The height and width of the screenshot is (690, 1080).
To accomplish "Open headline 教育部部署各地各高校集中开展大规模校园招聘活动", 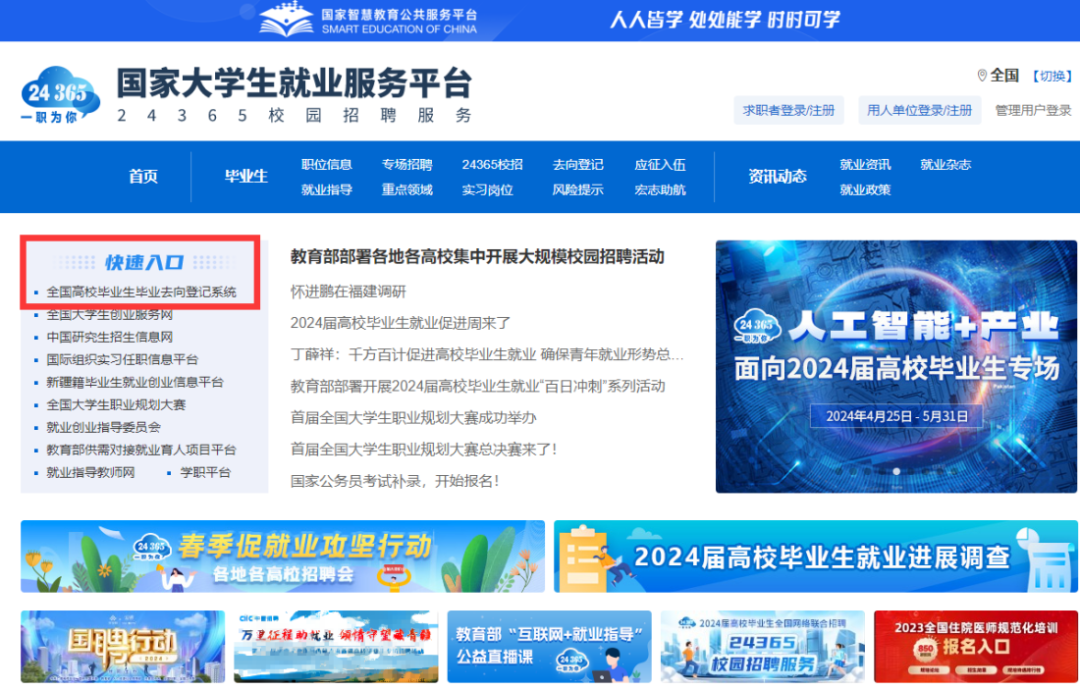I will click(x=477, y=257).
